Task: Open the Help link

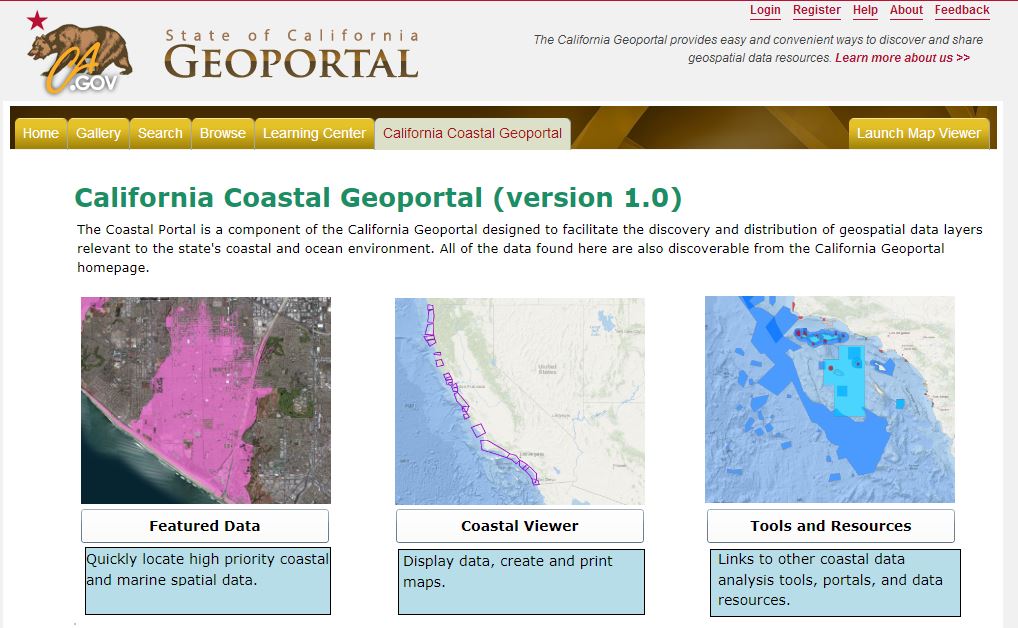Action: 865,10
